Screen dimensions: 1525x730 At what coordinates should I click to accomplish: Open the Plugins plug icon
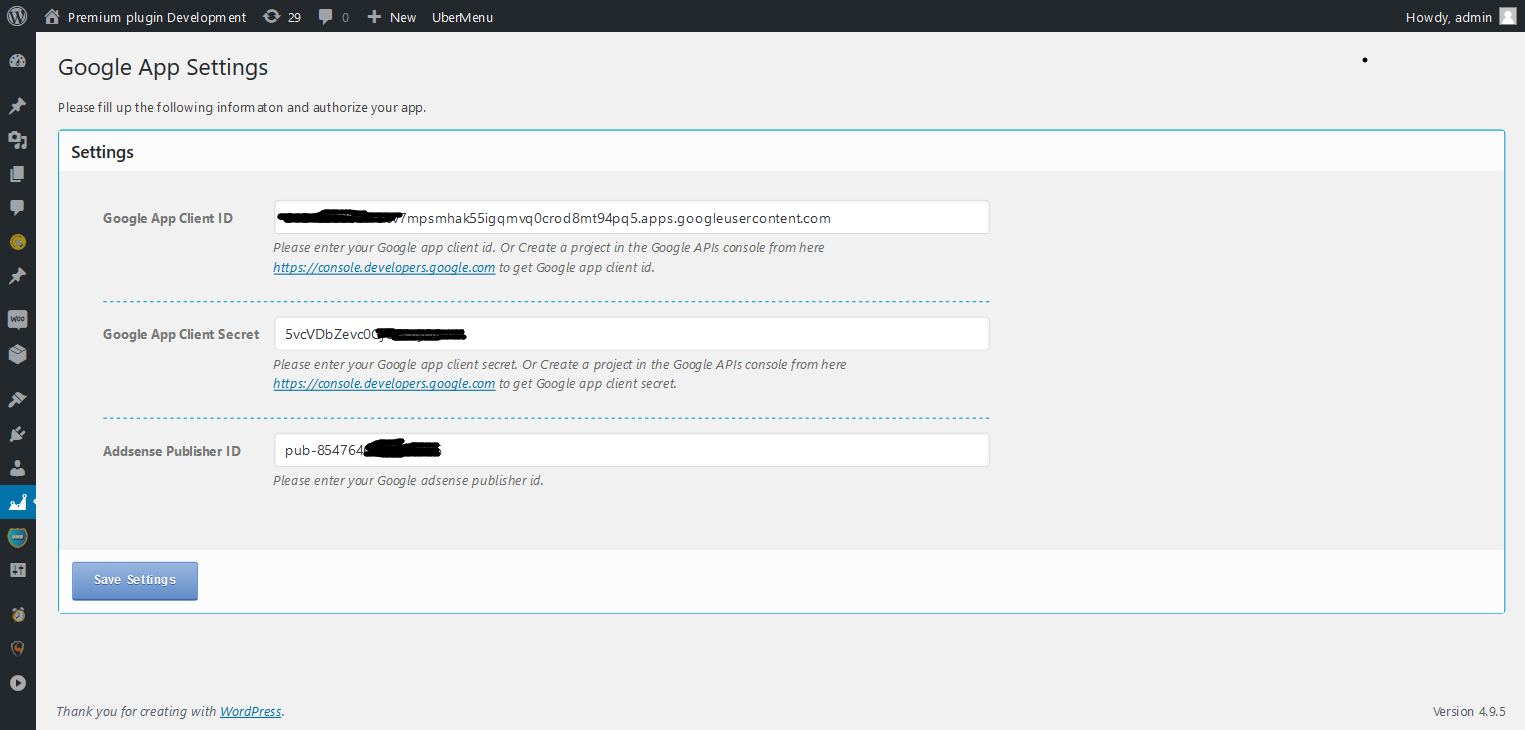point(17,433)
